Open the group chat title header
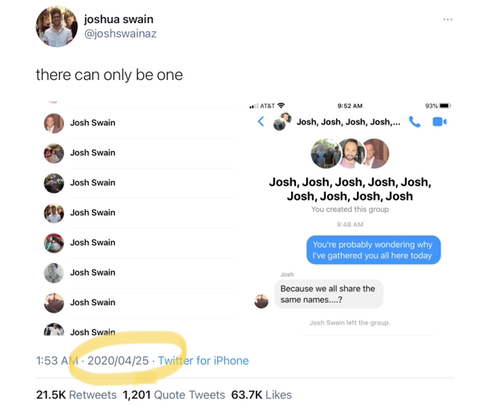Viewport: 480px width, 406px height. [x=348, y=122]
